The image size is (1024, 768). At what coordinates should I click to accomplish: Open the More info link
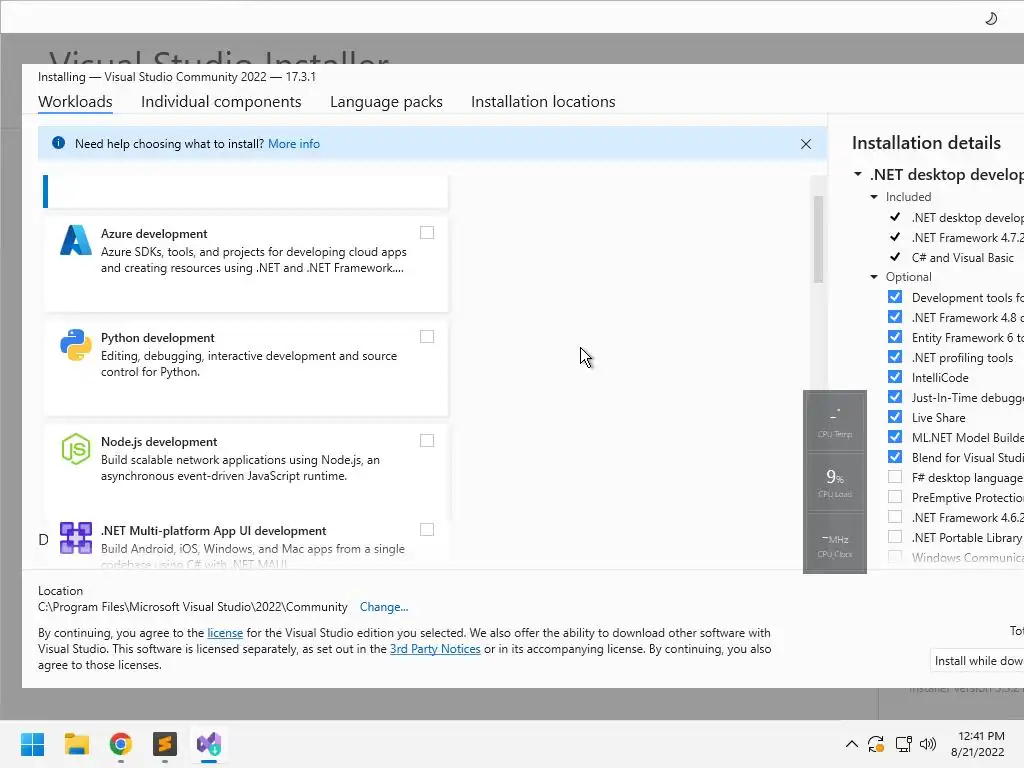point(294,144)
